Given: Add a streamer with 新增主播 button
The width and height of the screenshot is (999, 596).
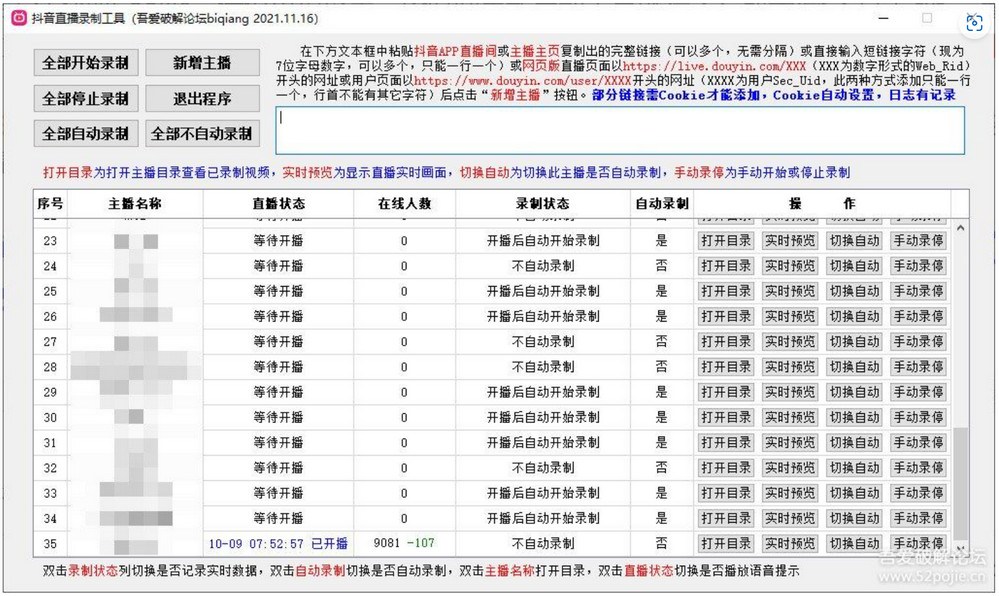Looking at the screenshot, I should (202, 62).
